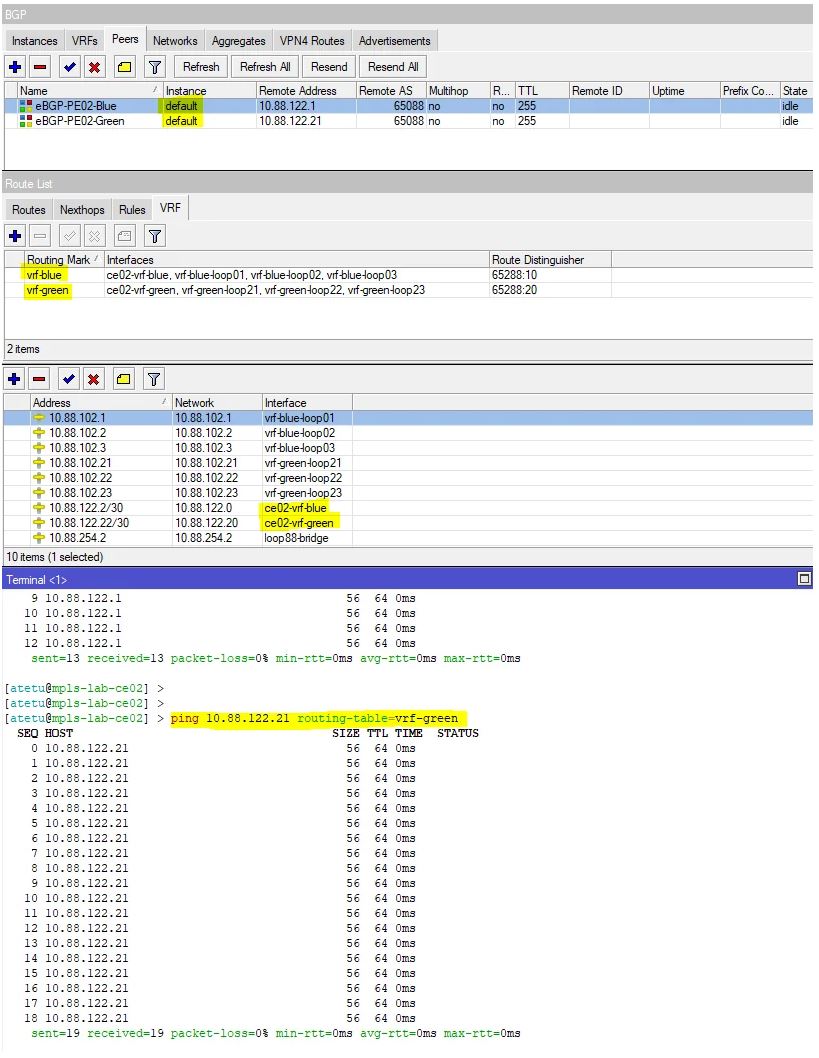The height and width of the screenshot is (1058, 819).
Task: Click address icon beside 10.88.254.2
Action: click(x=39, y=538)
